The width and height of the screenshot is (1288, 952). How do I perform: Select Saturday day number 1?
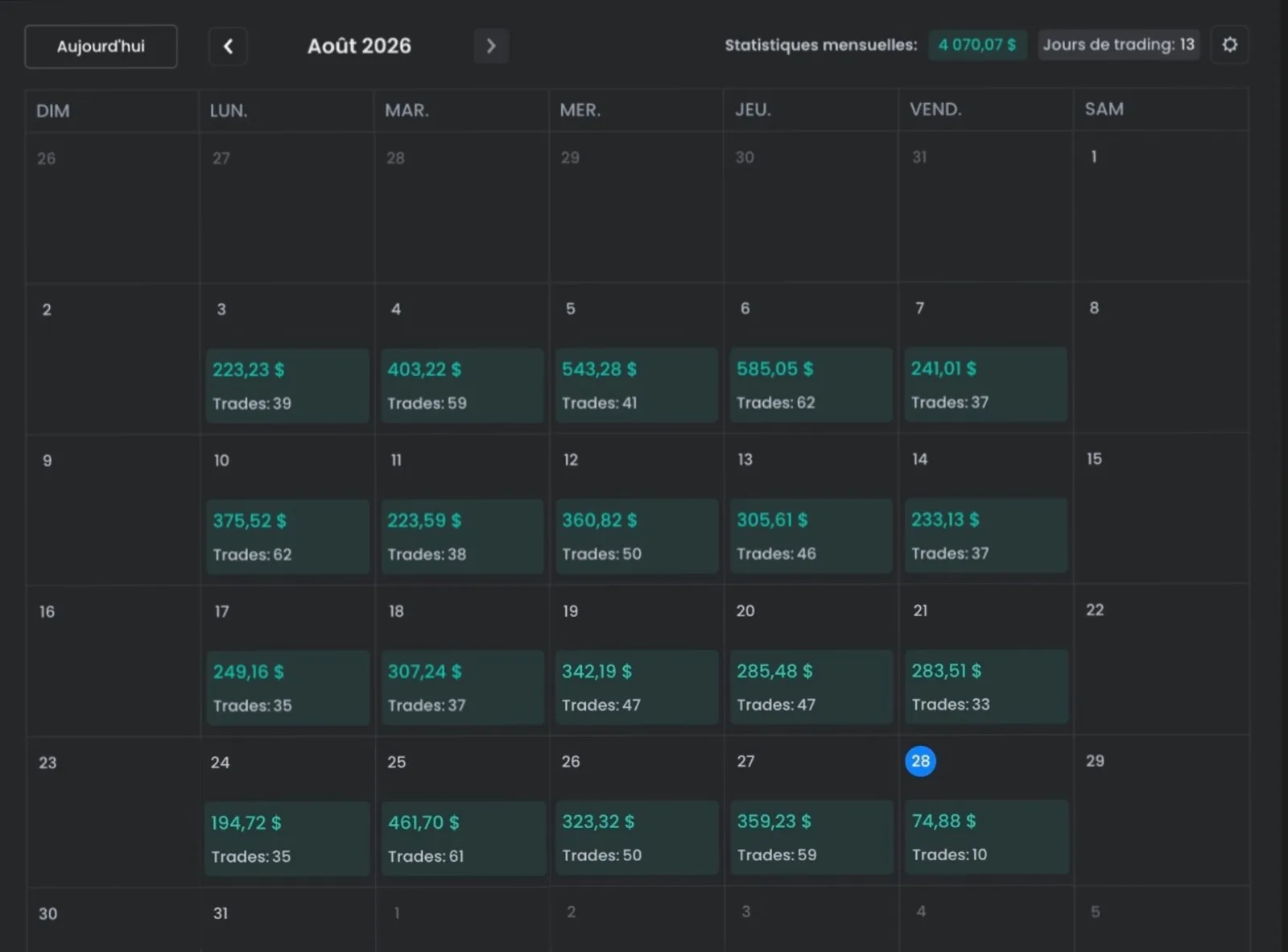point(1093,157)
